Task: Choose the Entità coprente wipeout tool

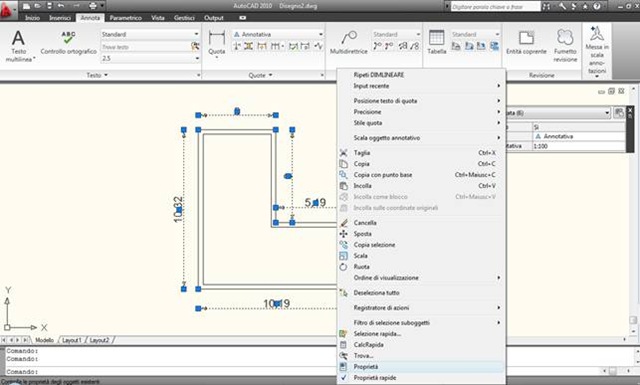Action: tap(526, 42)
